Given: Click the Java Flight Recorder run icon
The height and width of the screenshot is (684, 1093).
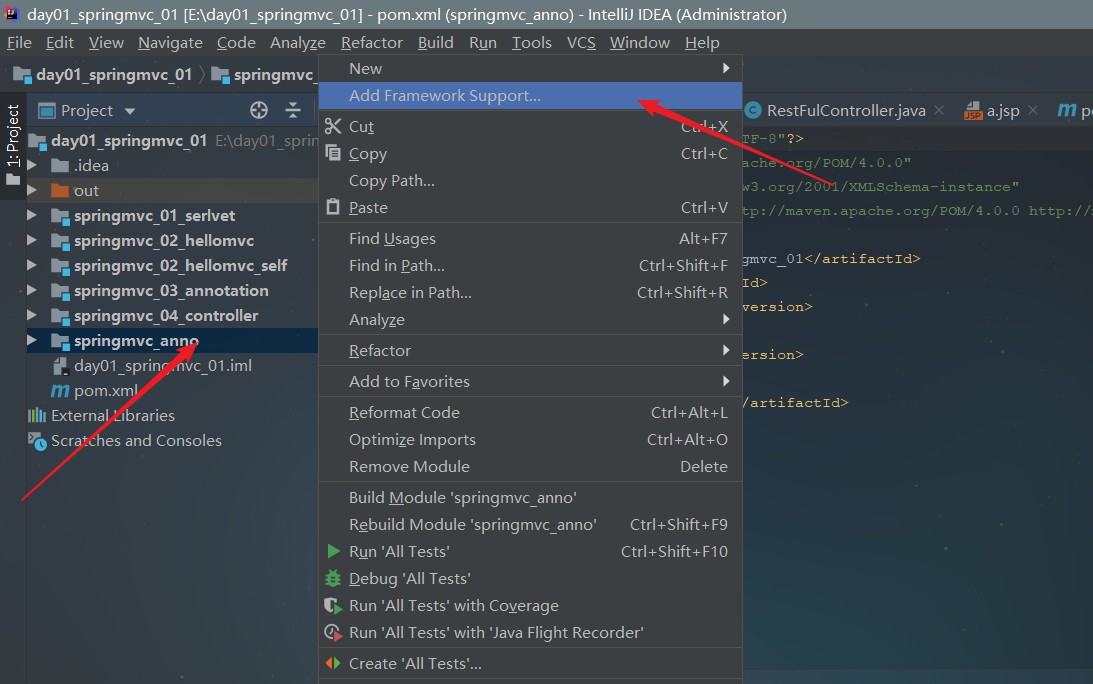Looking at the screenshot, I should (333, 633).
